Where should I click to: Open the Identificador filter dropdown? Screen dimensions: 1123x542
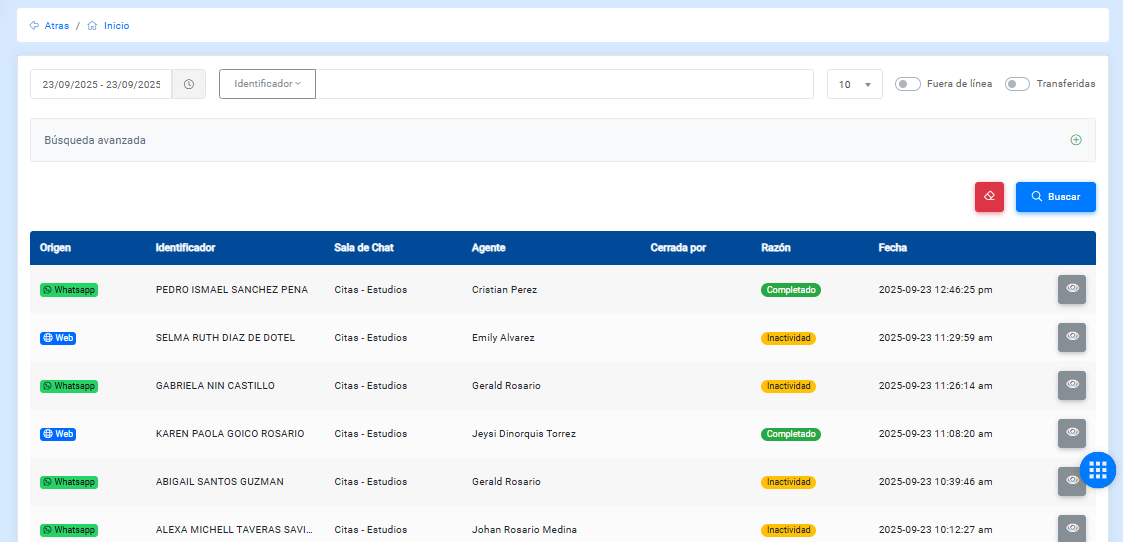[267, 84]
